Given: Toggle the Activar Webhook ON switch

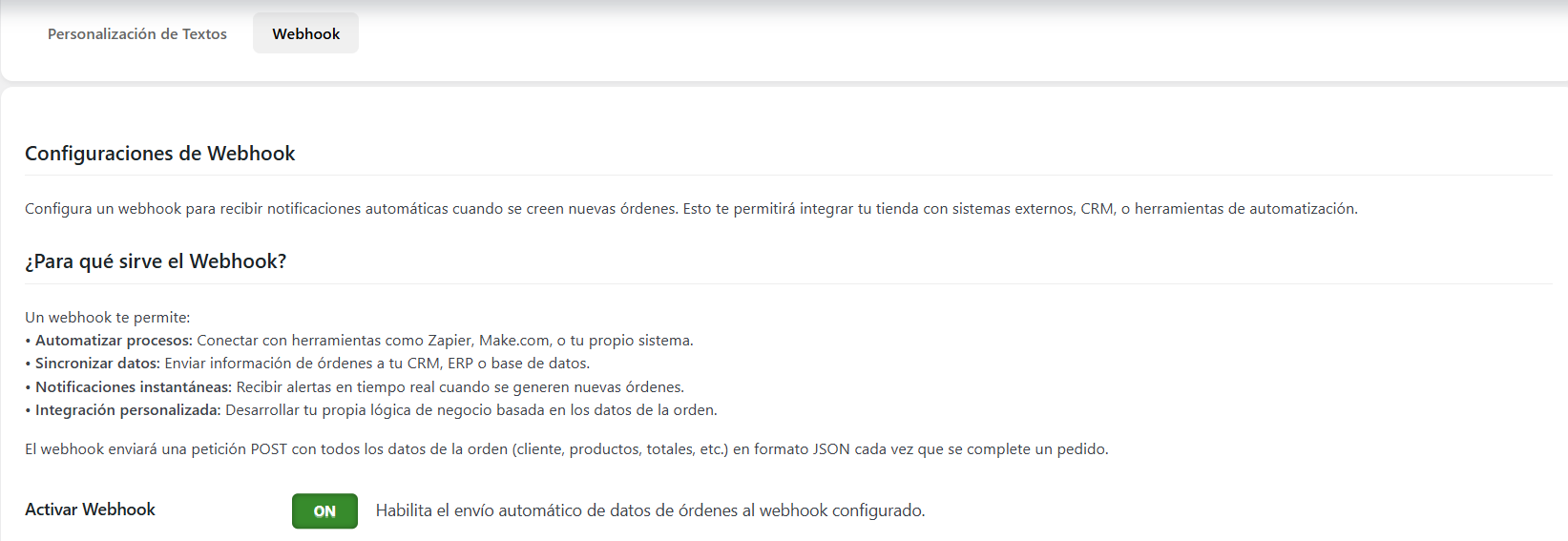Looking at the screenshot, I should (x=324, y=510).
